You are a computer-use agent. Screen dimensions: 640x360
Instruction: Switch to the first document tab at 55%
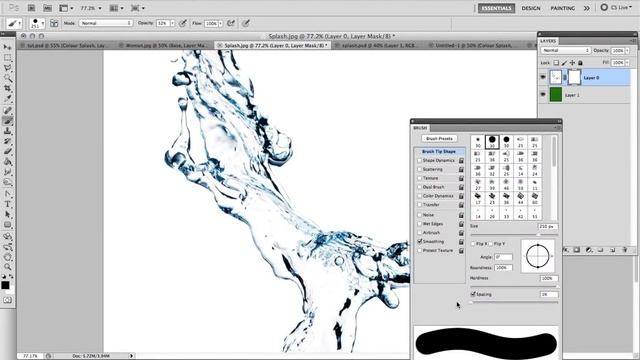(x=65, y=46)
